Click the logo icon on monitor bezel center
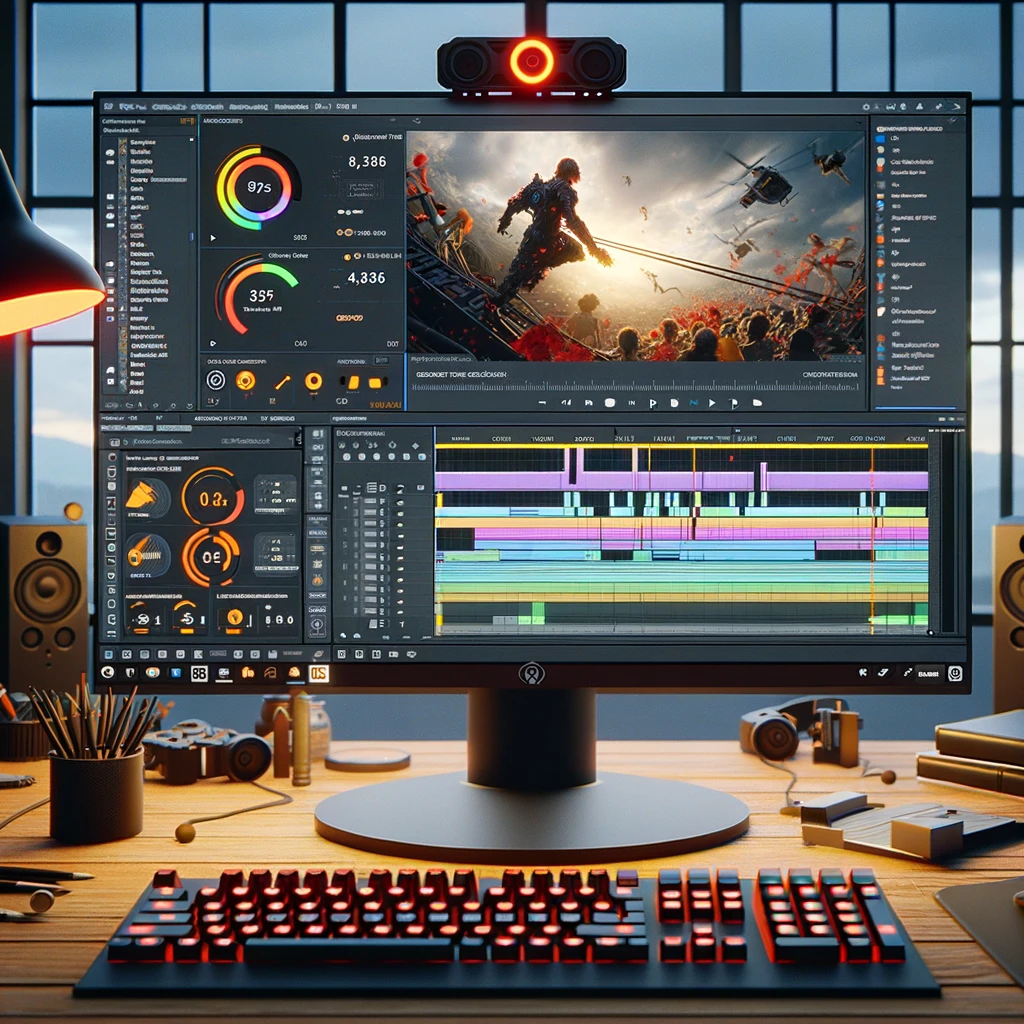The height and width of the screenshot is (1024, 1024). (x=531, y=674)
